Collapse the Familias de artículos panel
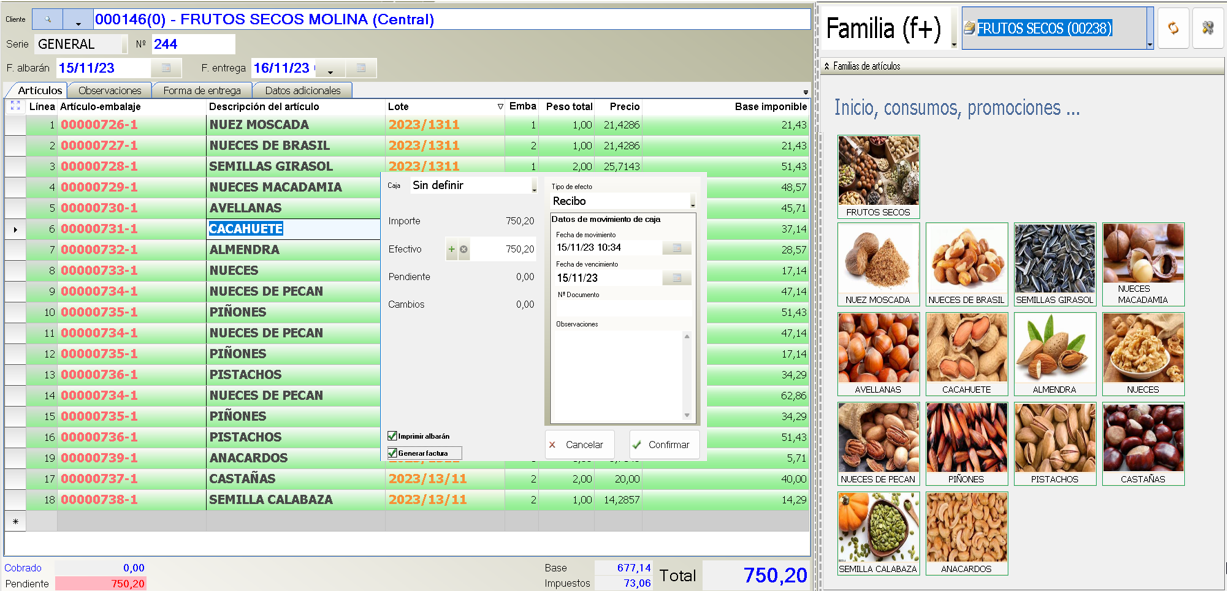The image size is (1227, 591). [827, 66]
